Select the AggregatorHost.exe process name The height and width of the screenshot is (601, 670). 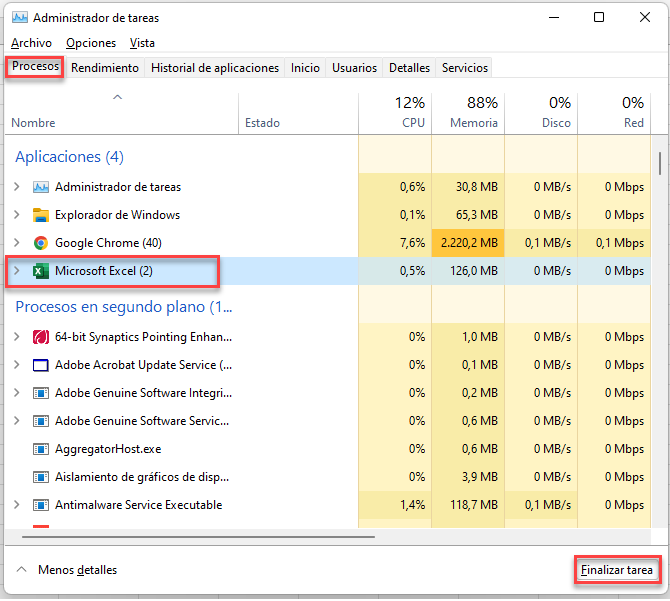[108, 449]
